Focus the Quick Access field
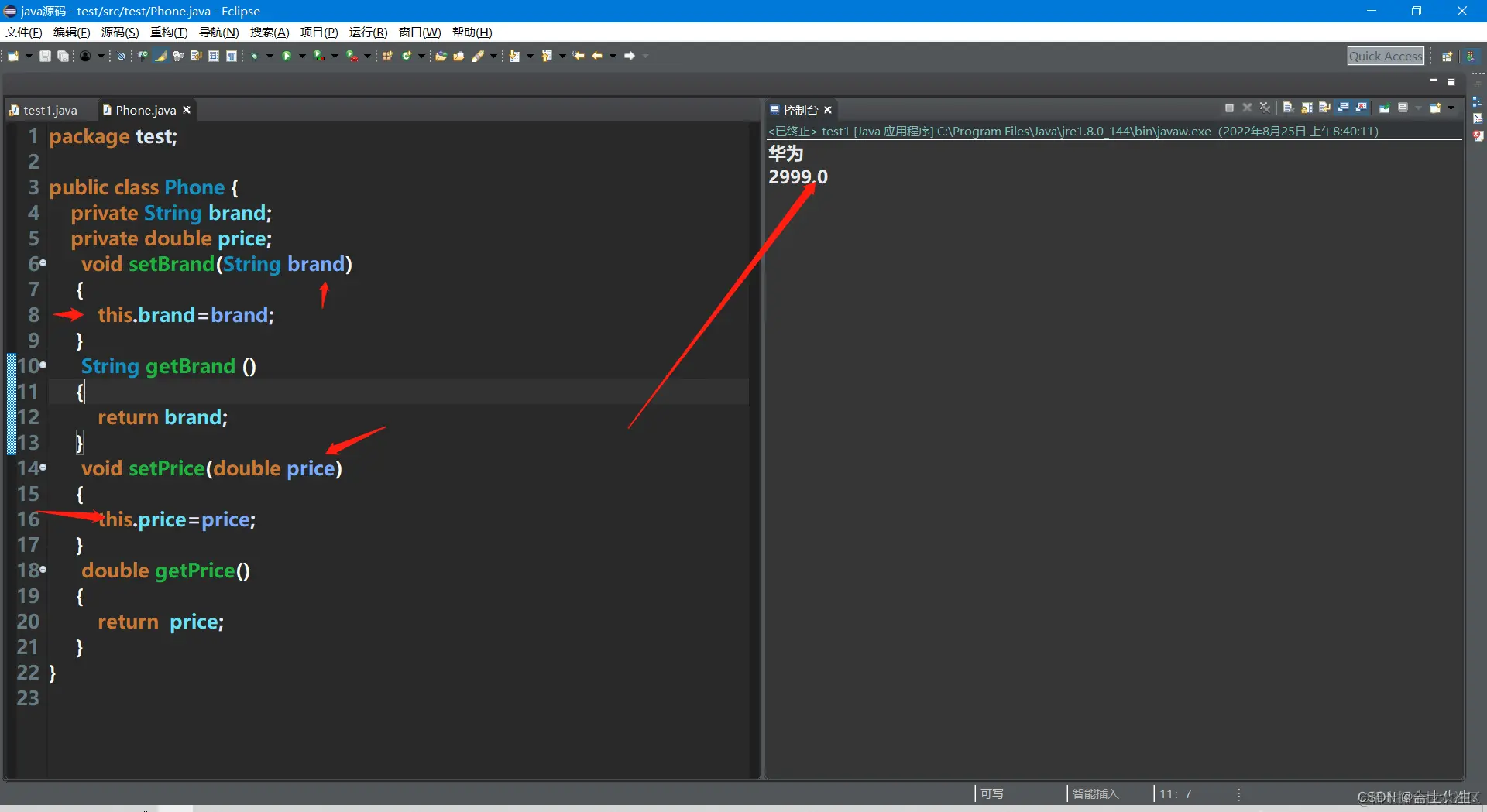The height and width of the screenshot is (812, 1487). pos(1386,56)
